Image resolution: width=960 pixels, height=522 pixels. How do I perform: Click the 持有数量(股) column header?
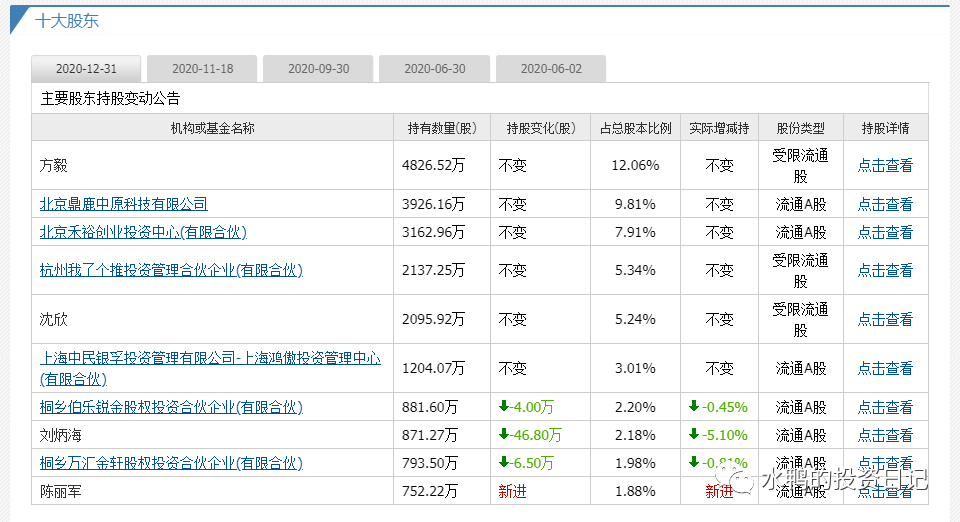tap(442, 128)
